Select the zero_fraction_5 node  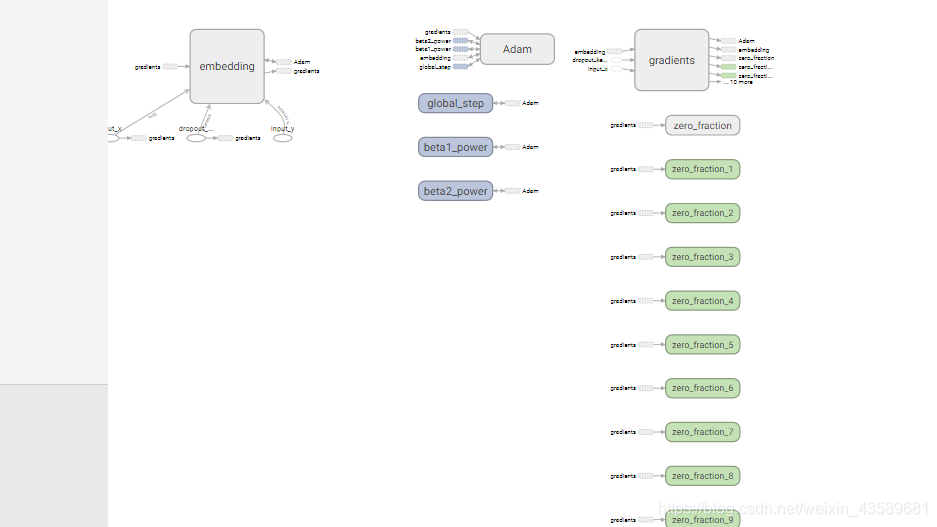pyautogui.click(x=703, y=345)
